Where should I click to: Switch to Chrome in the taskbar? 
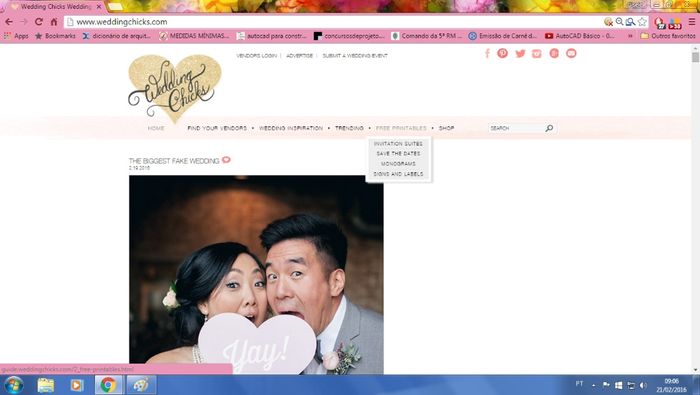coord(108,385)
